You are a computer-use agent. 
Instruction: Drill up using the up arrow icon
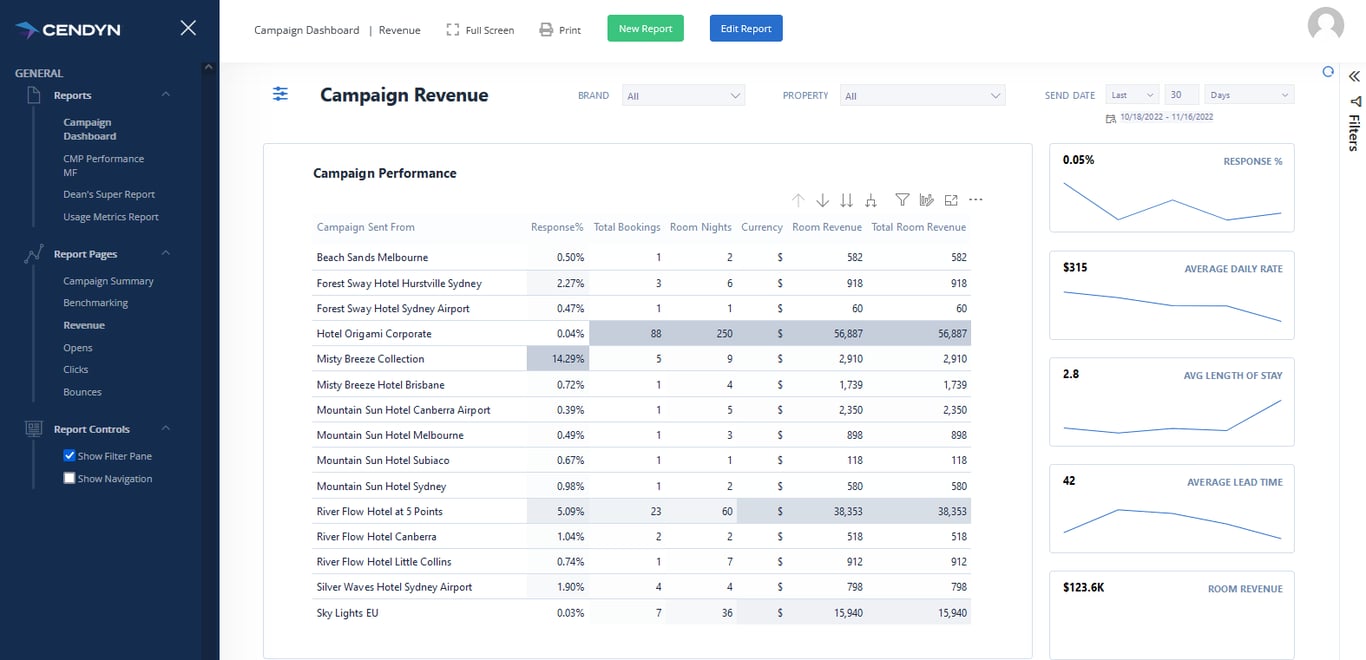pyautogui.click(x=798, y=200)
